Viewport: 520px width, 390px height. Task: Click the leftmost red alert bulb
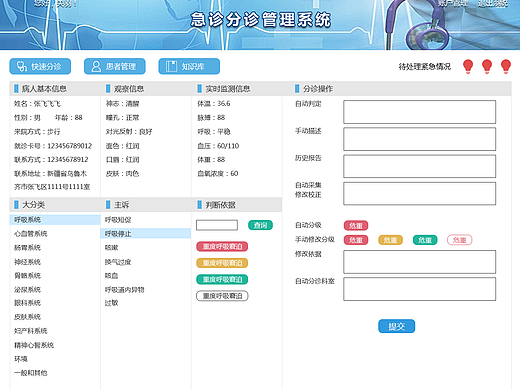pyautogui.click(x=468, y=66)
